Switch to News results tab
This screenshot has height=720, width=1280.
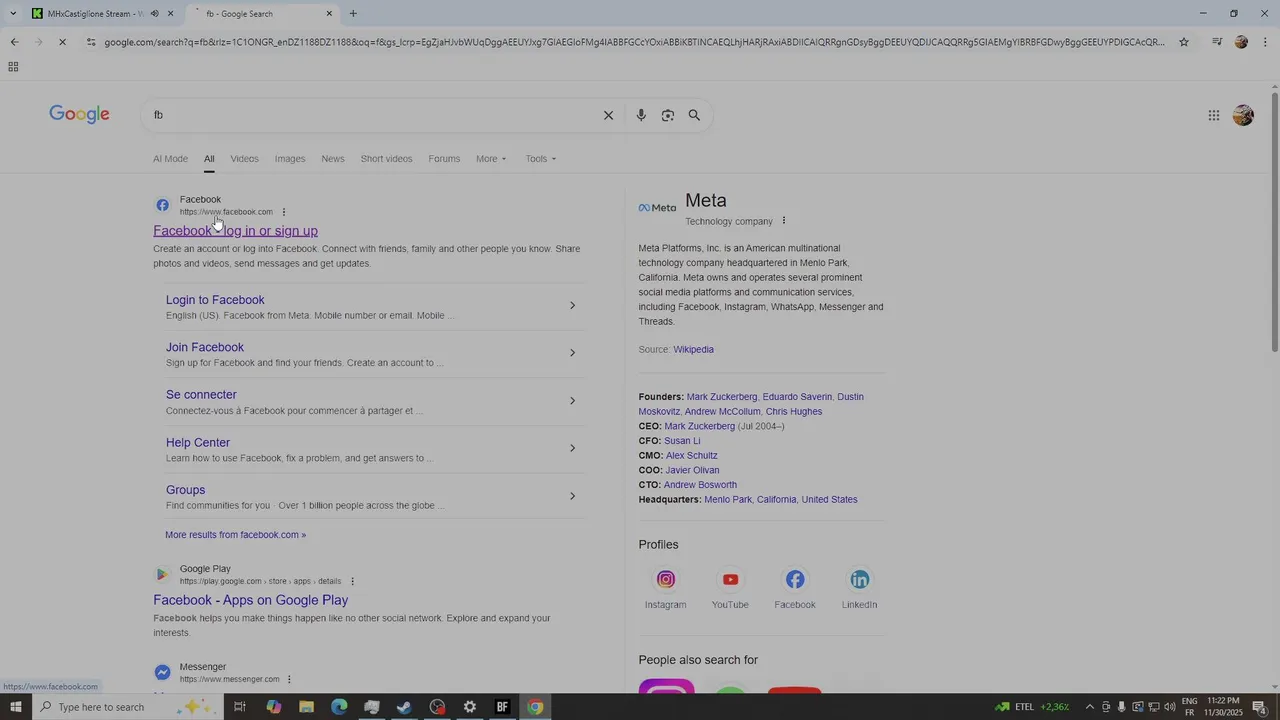tap(333, 159)
